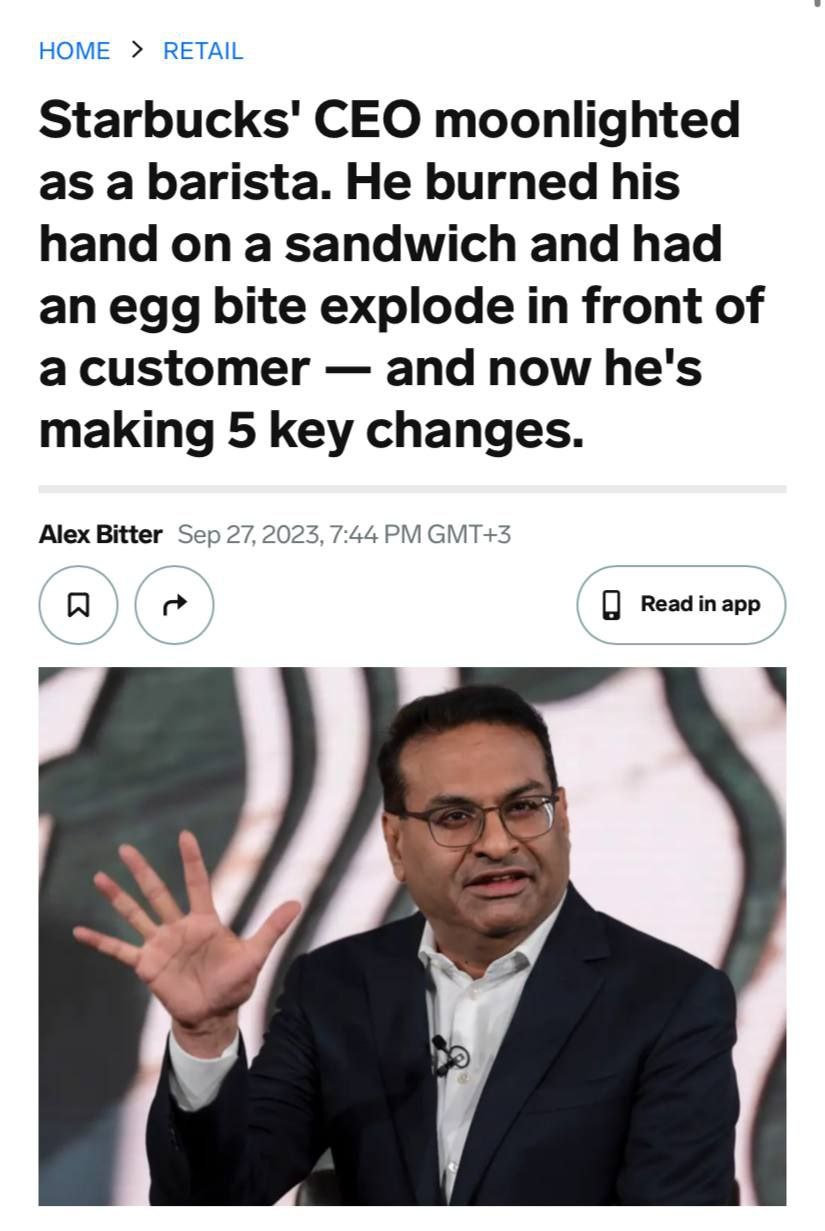Click the headline beginning "Starbucks' CEO moonlighted"
The height and width of the screenshot is (1231, 825).
click(401, 274)
